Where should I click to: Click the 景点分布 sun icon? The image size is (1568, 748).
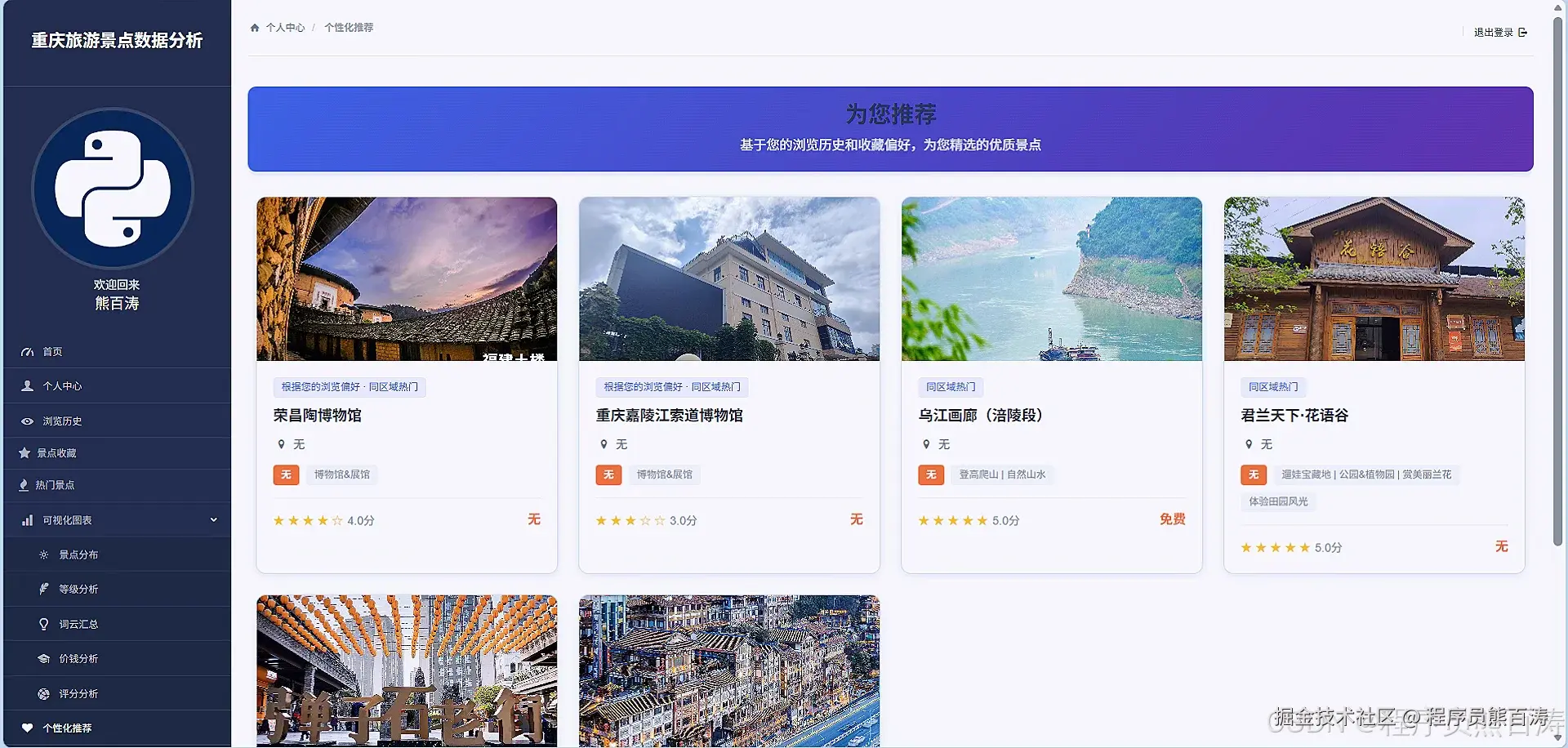tap(45, 554)
